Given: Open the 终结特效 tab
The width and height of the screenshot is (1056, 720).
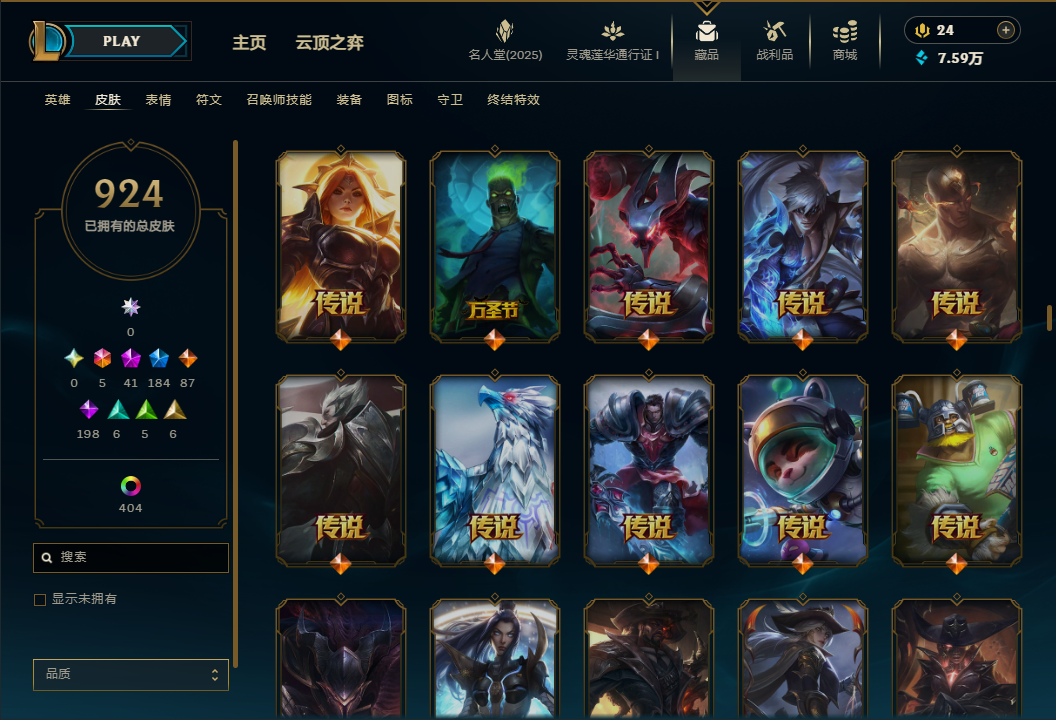Looking at the screenshot, I should [x=513, y=100].
